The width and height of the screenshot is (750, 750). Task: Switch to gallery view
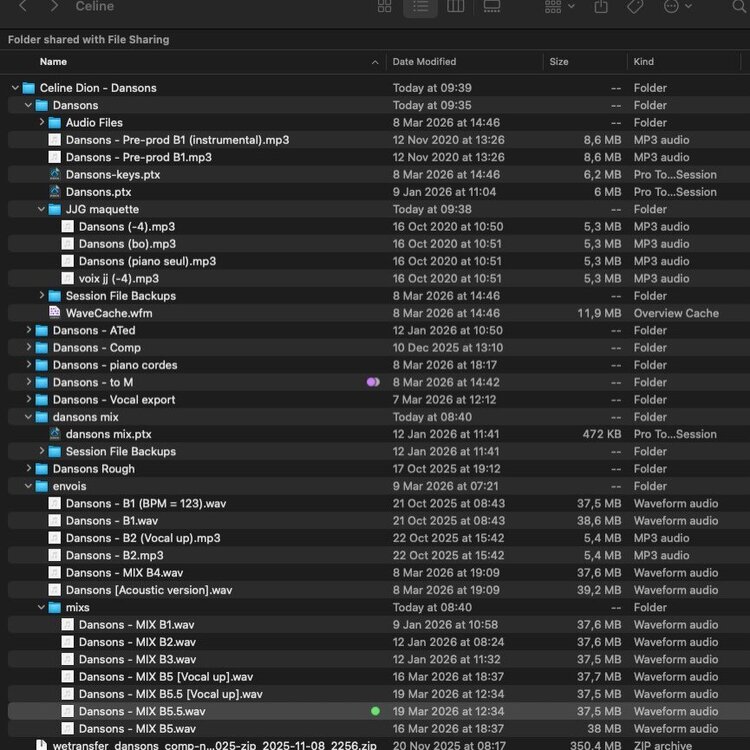click(492, 7)
